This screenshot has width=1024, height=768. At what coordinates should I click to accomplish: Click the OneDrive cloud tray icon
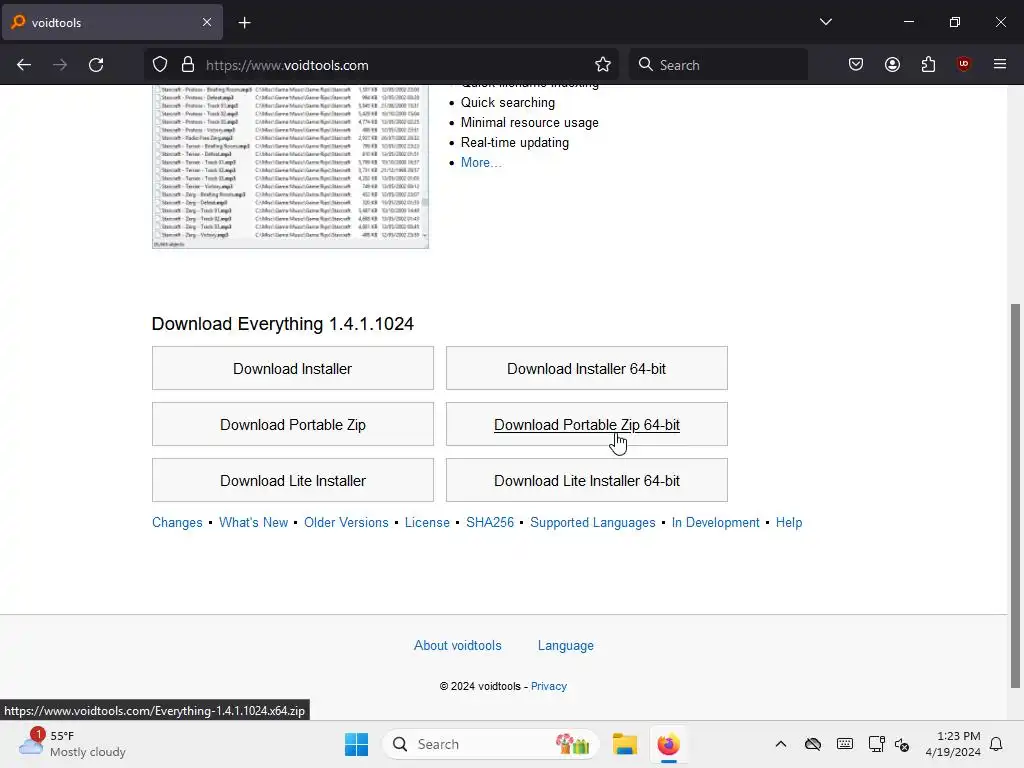(x=812, y=744)
